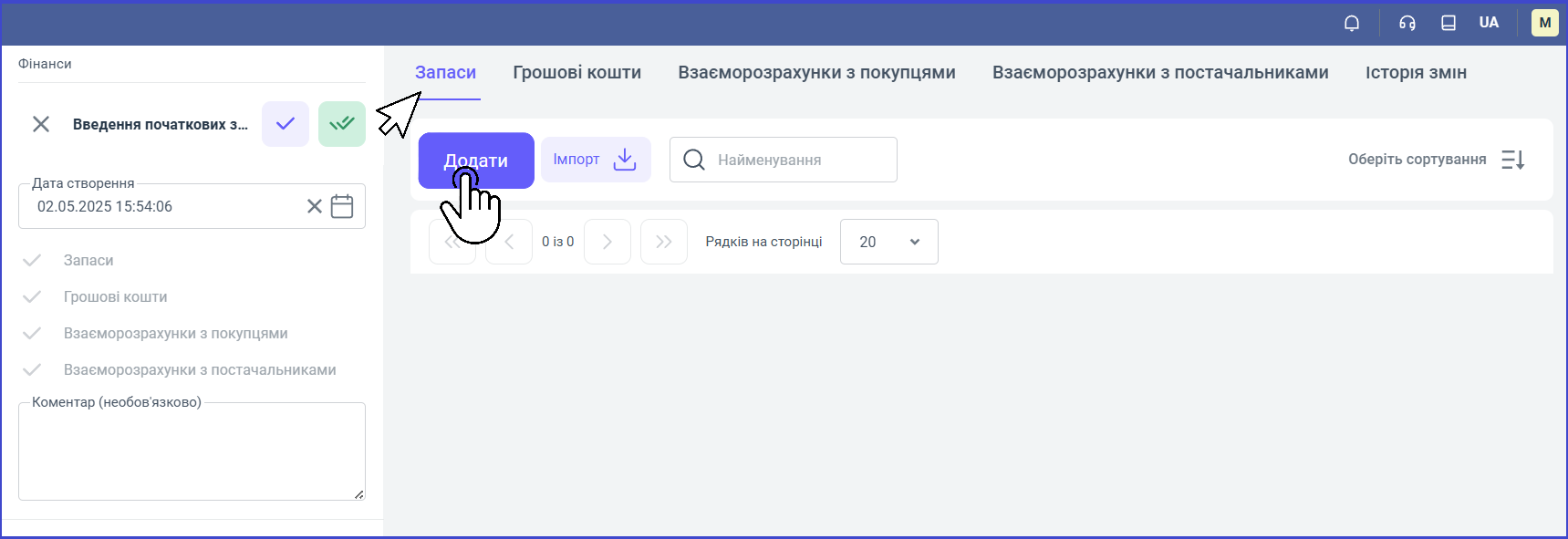Image resolution: width=1568 pixels, height=539 pixels.
Task: Switch the interface language with UA
Action: (1489, 23)
